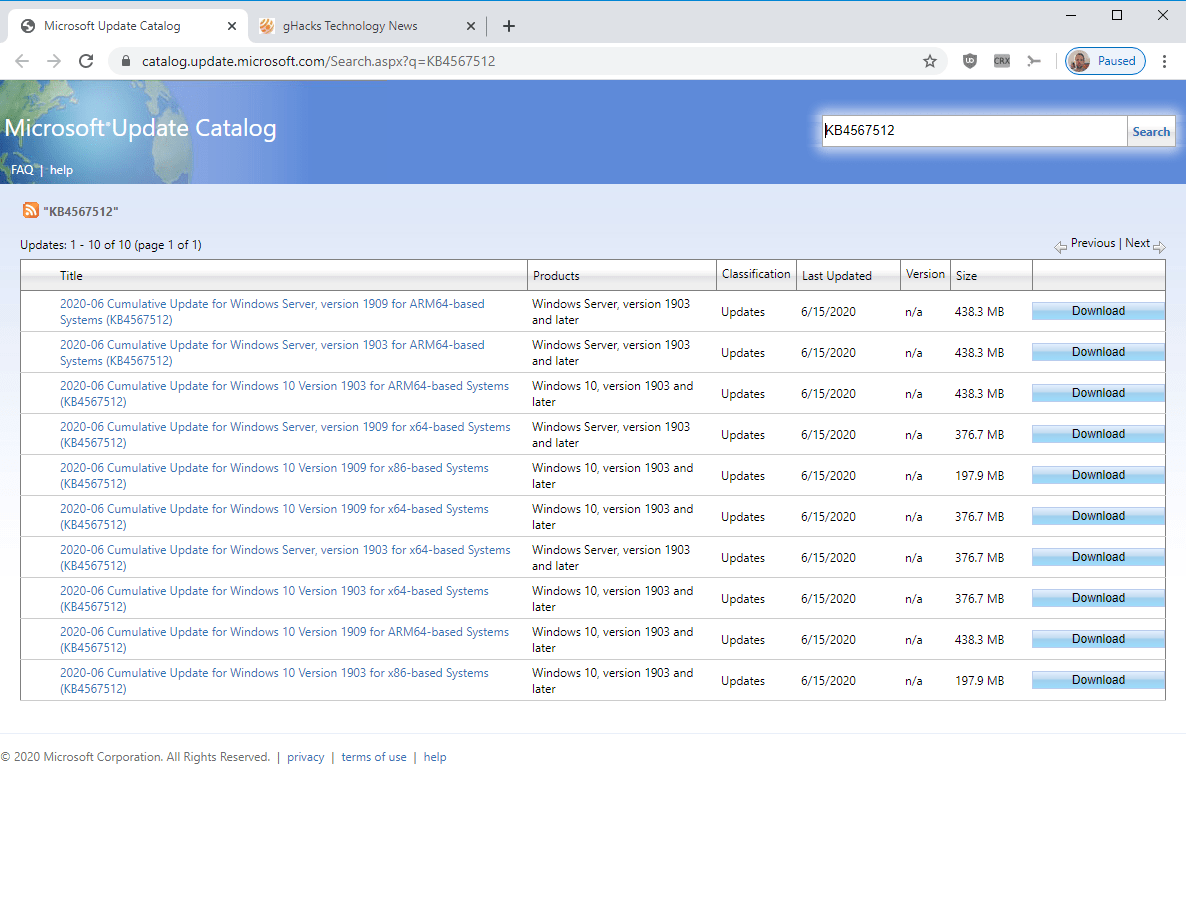Sort by Last Updated column
1186x907 pixels.
[x=837, y=275]
